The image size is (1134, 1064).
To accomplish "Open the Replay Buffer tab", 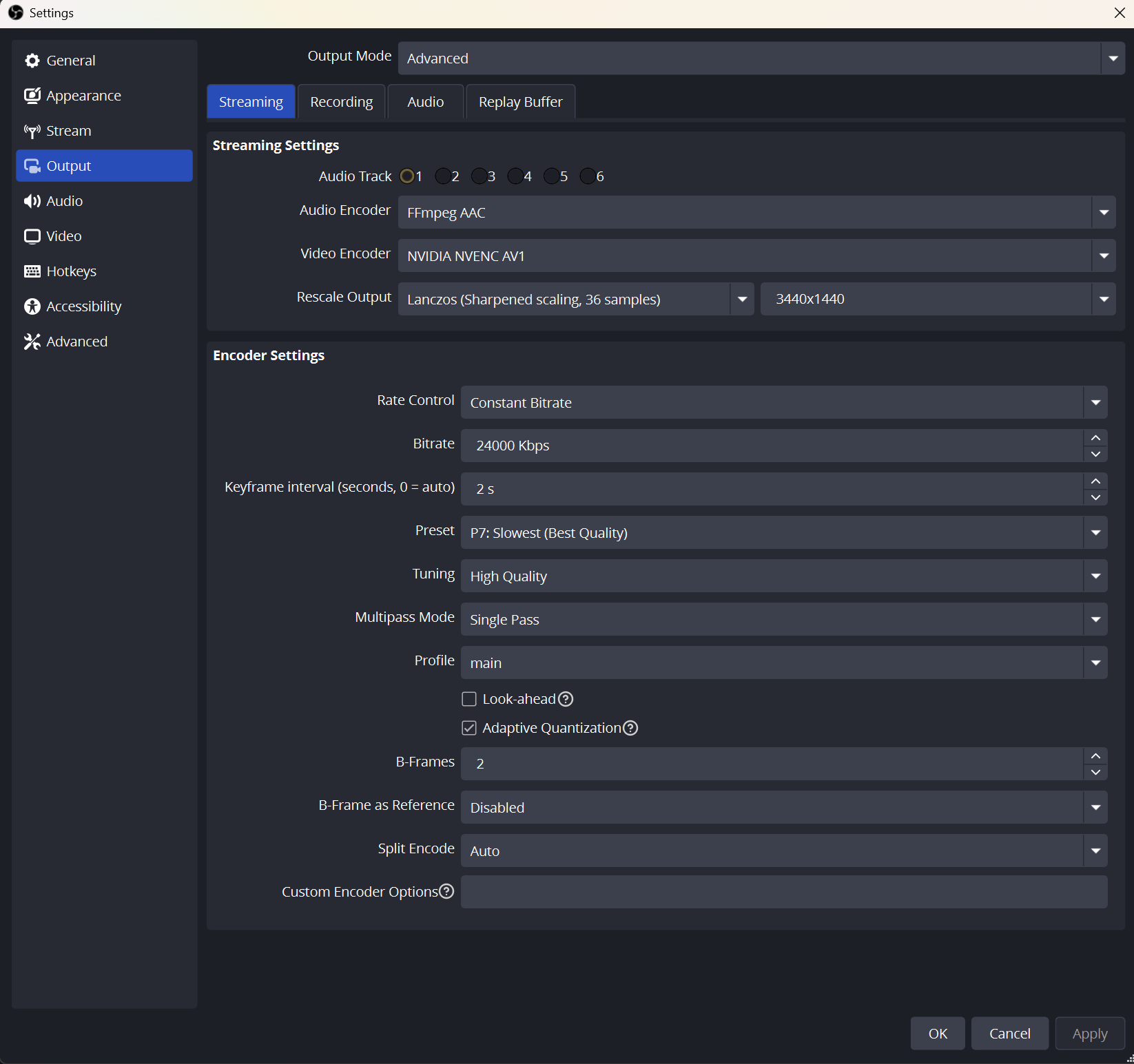I will tap(520, 102).
